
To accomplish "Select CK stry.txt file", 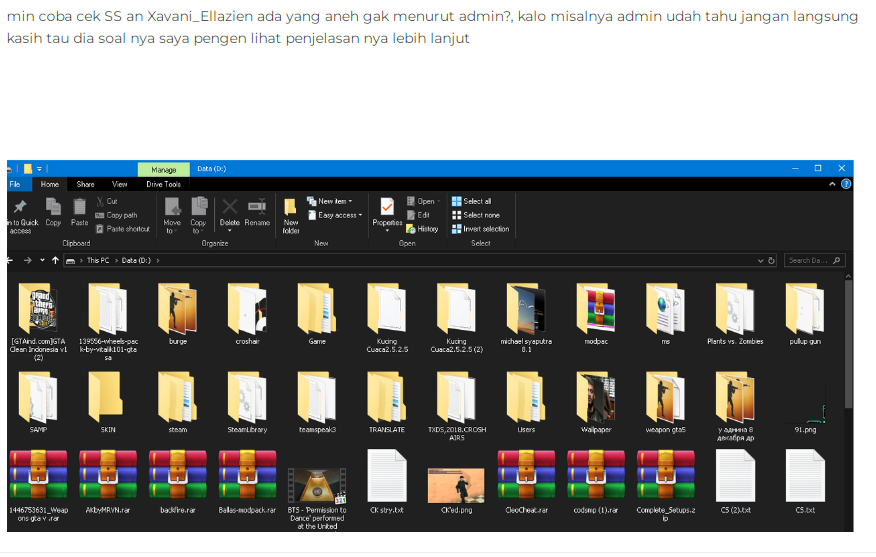I will point(387,482).
